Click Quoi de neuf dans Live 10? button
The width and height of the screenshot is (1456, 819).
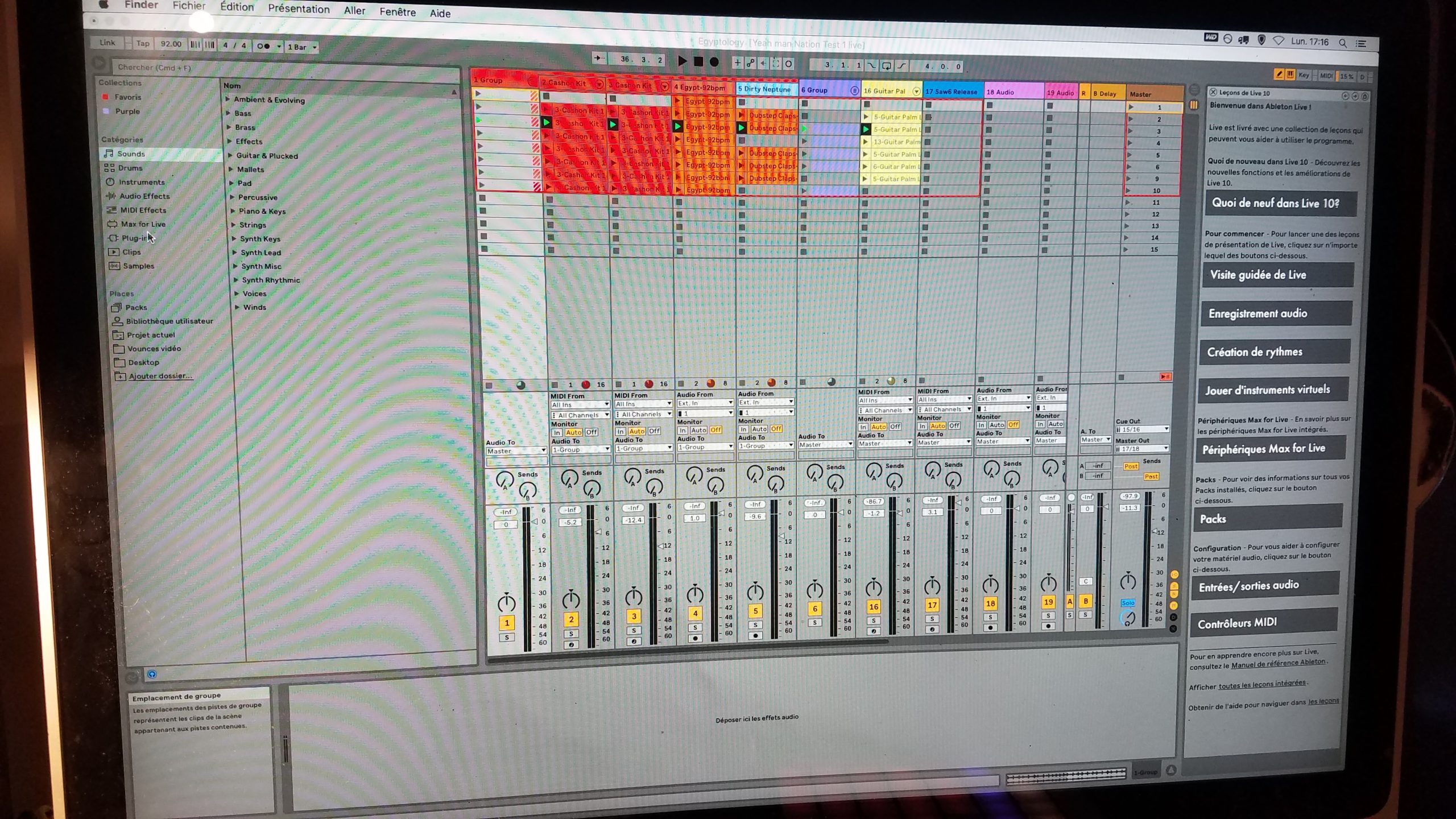click(1281, 204)
